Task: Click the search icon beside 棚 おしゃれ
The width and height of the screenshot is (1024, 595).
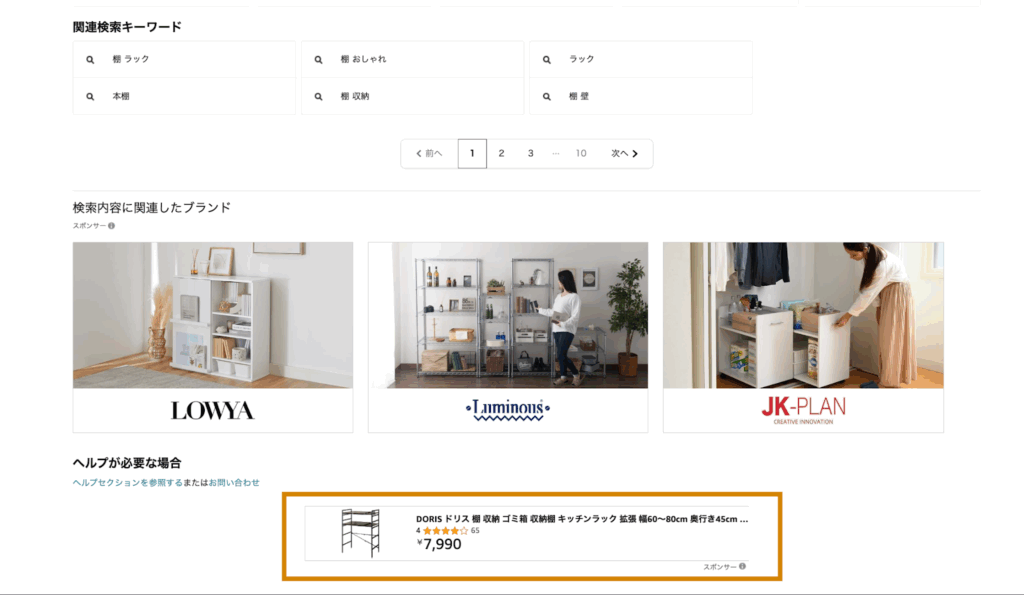Action: pyautogui.click(x=318, y=59)
